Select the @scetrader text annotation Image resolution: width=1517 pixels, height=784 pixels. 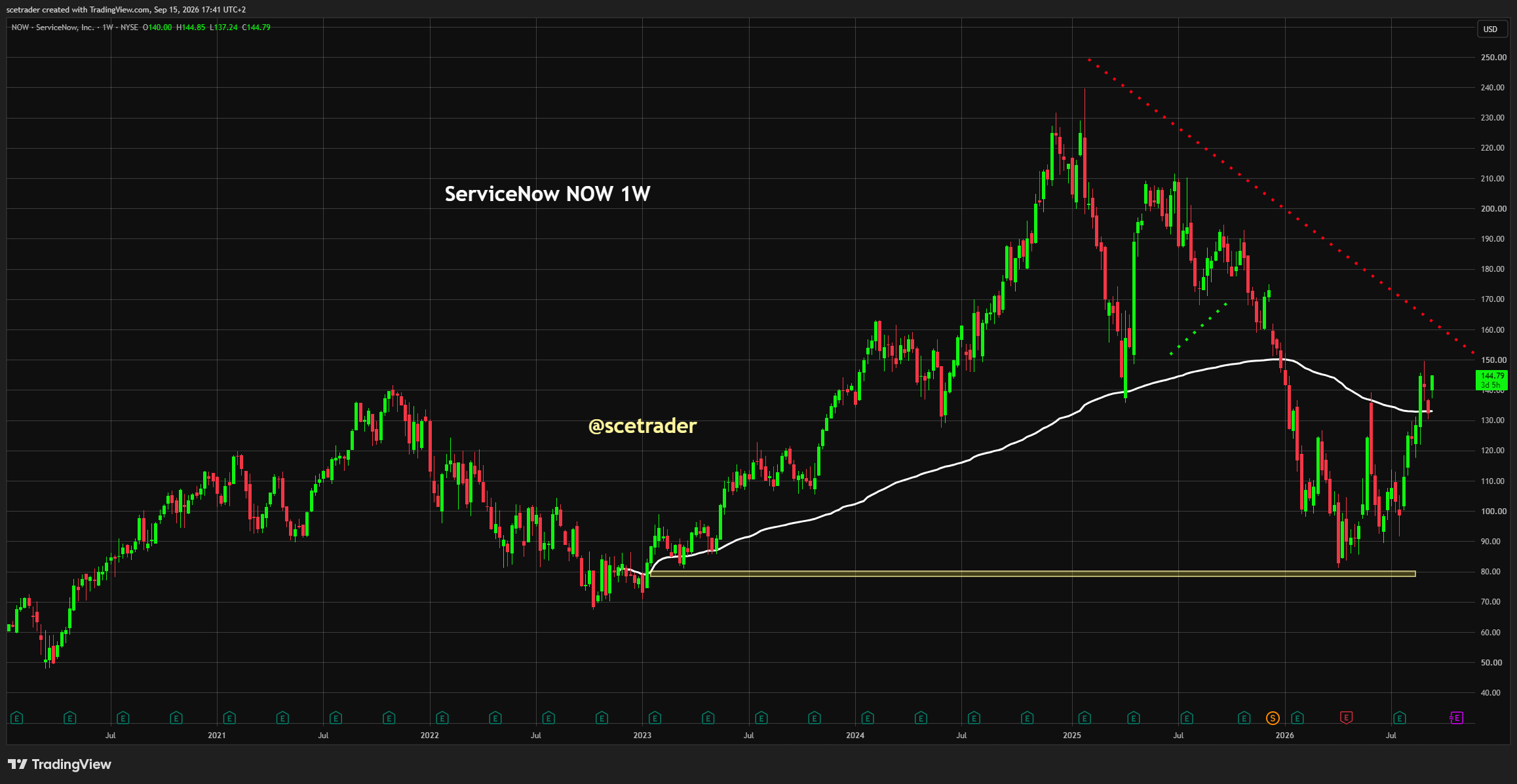642,426
